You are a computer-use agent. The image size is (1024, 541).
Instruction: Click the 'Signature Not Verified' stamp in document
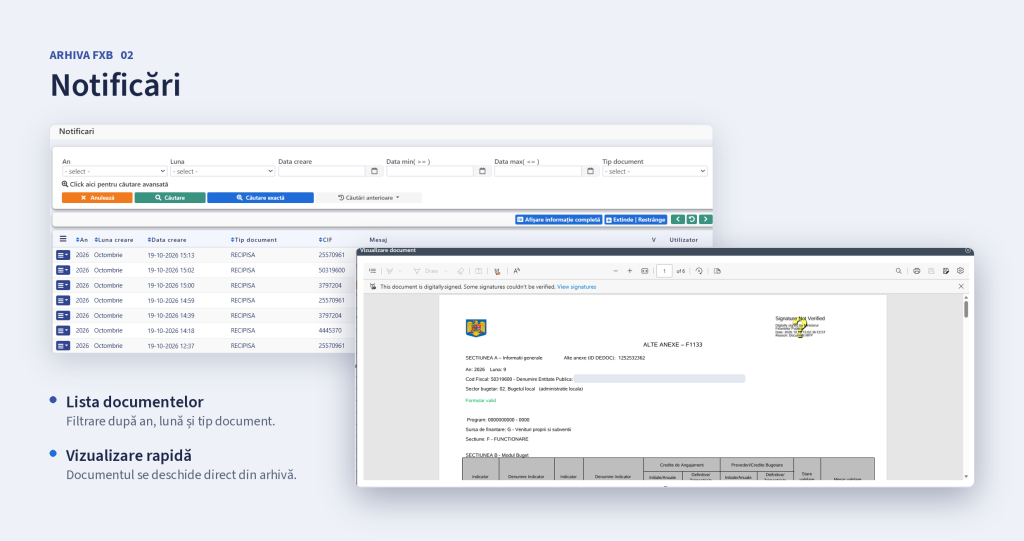[800, 327]
